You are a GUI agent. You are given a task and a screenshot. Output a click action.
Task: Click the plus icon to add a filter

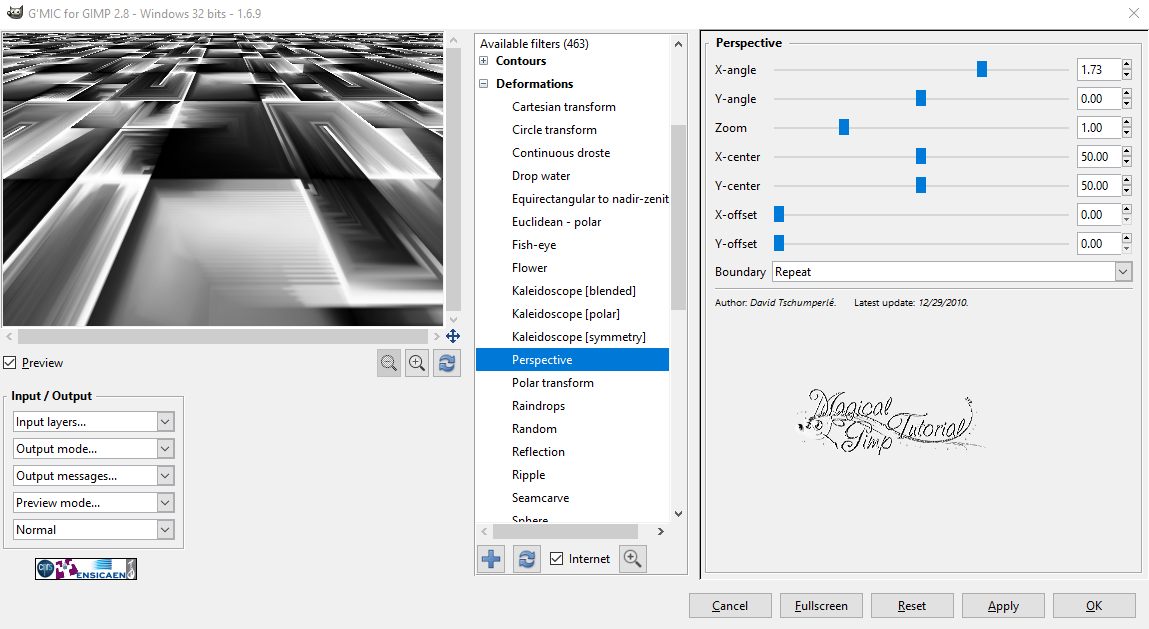(x=490, y=558)
